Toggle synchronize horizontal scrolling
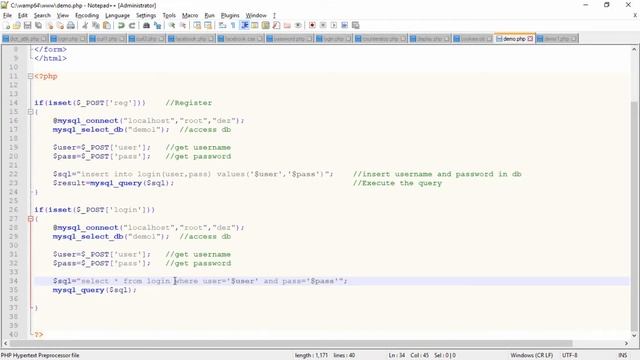 point(208,25)
